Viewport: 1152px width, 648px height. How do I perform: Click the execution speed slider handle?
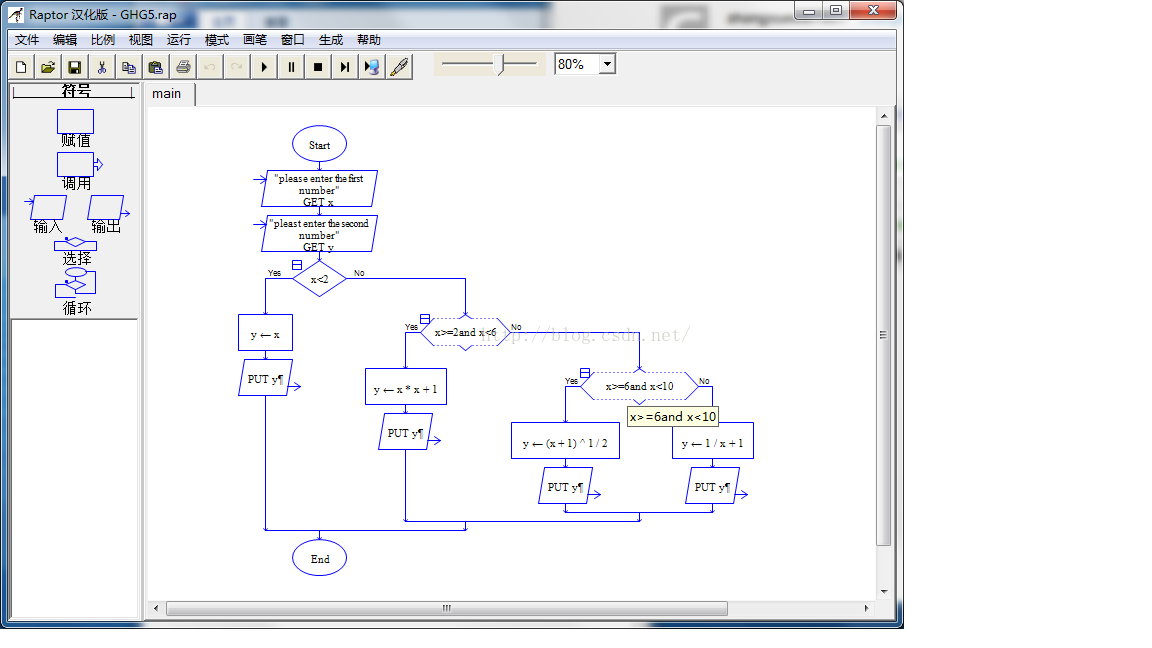coord(502,65)
